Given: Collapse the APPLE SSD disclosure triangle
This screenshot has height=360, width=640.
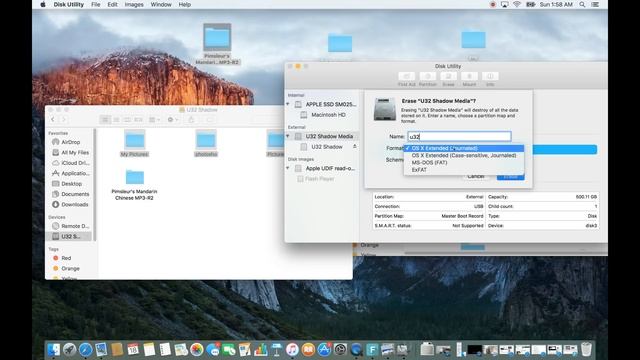Looking at the screenshot, I should [288, 104].
